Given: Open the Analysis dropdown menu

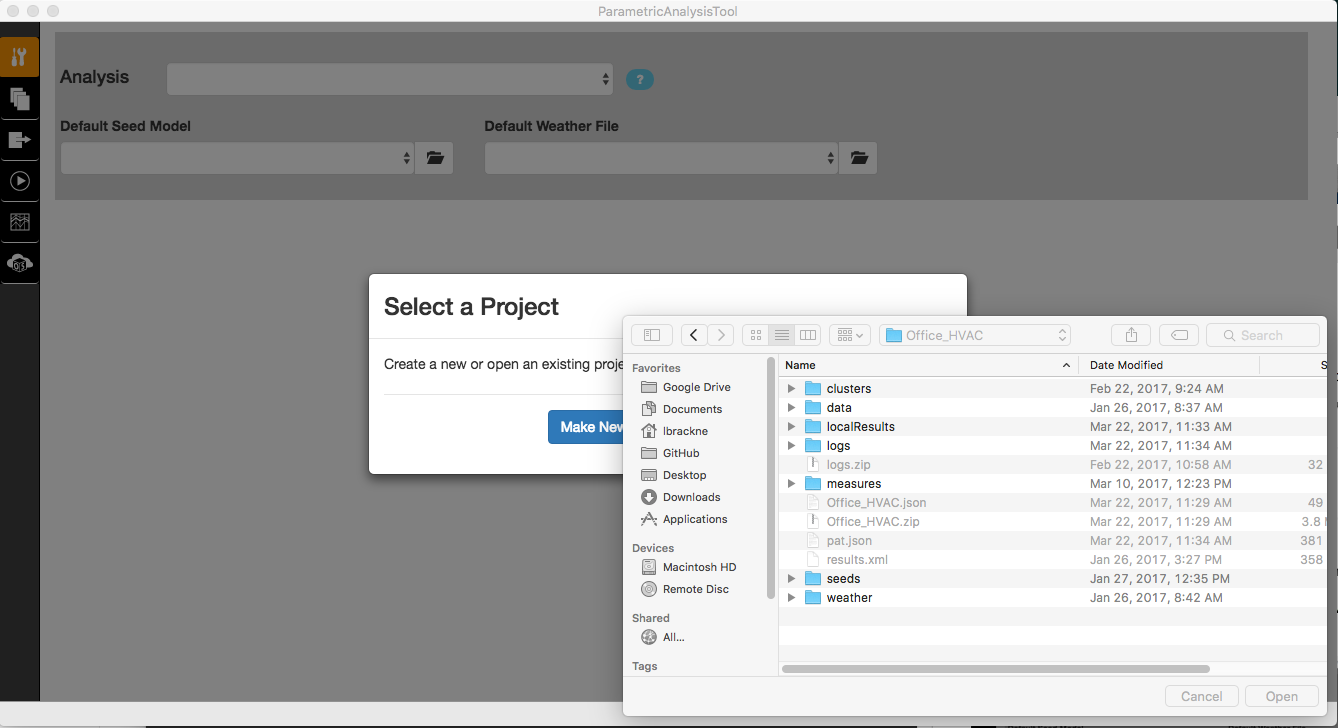Looking at the screenshot, I should [x=389, y=78].
